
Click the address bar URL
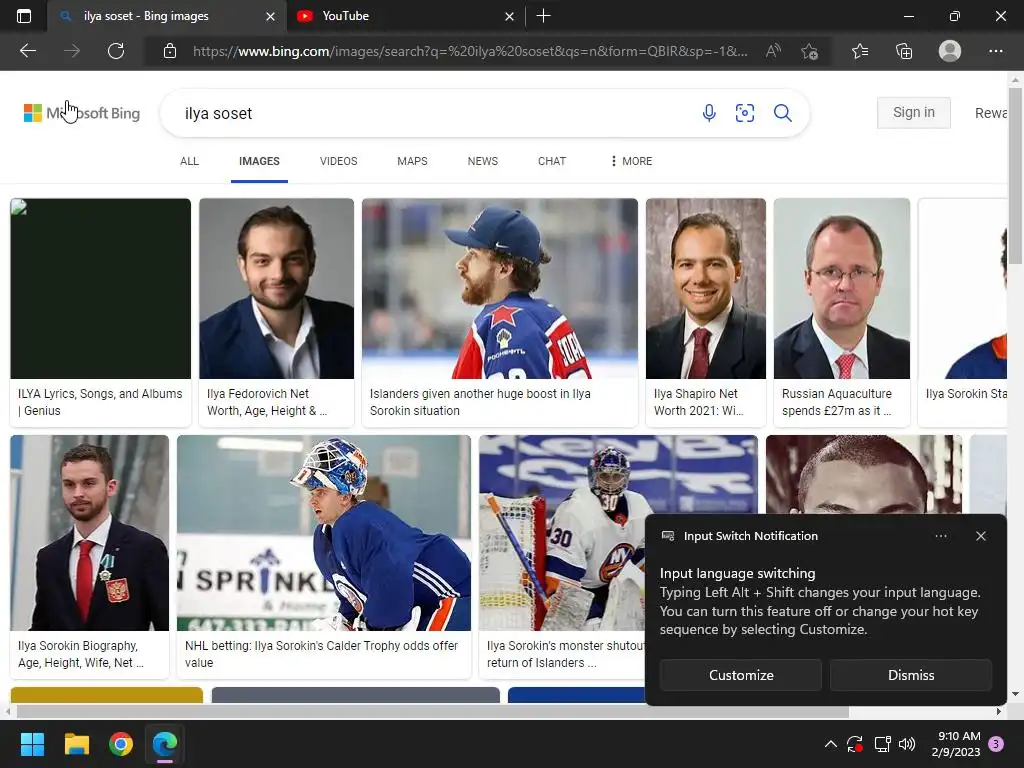click(x=470, y=51)
